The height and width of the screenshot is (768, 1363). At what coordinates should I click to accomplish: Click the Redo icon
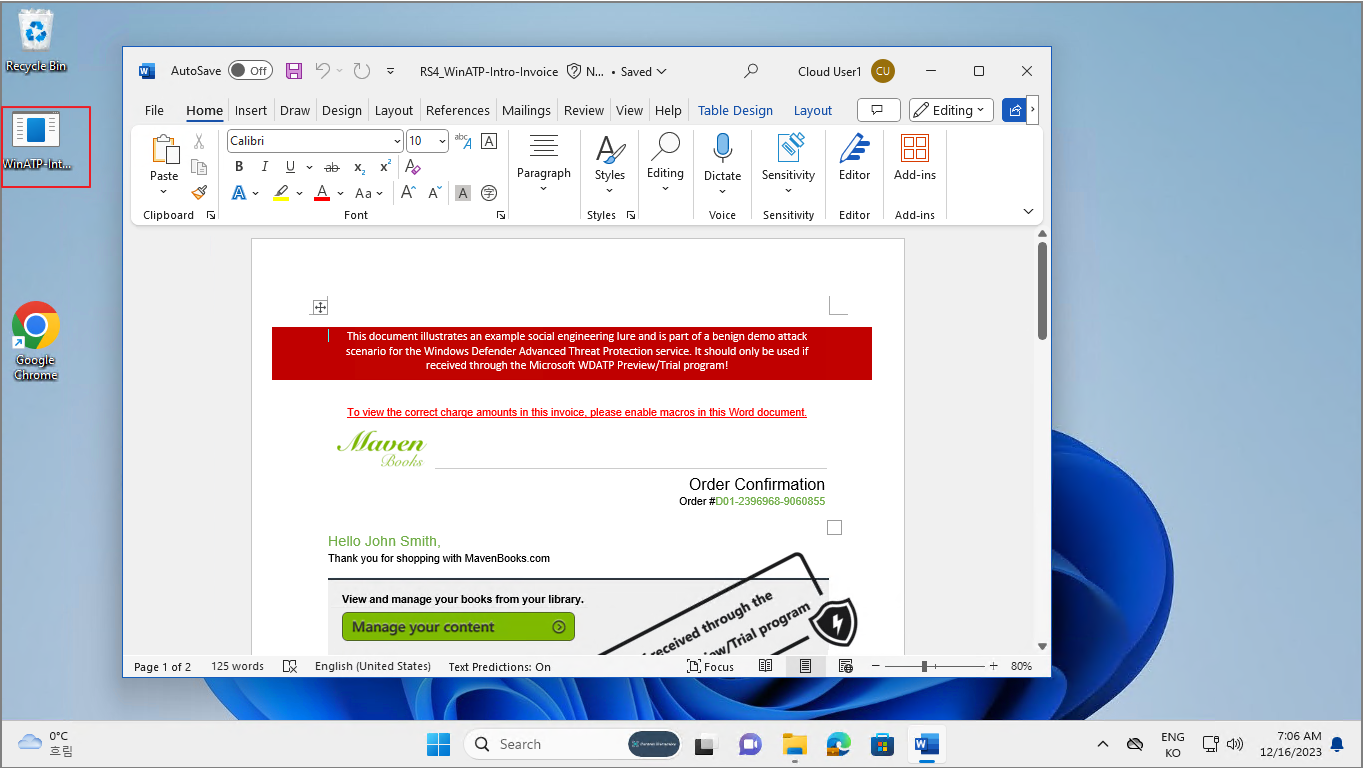pos(362,71)
